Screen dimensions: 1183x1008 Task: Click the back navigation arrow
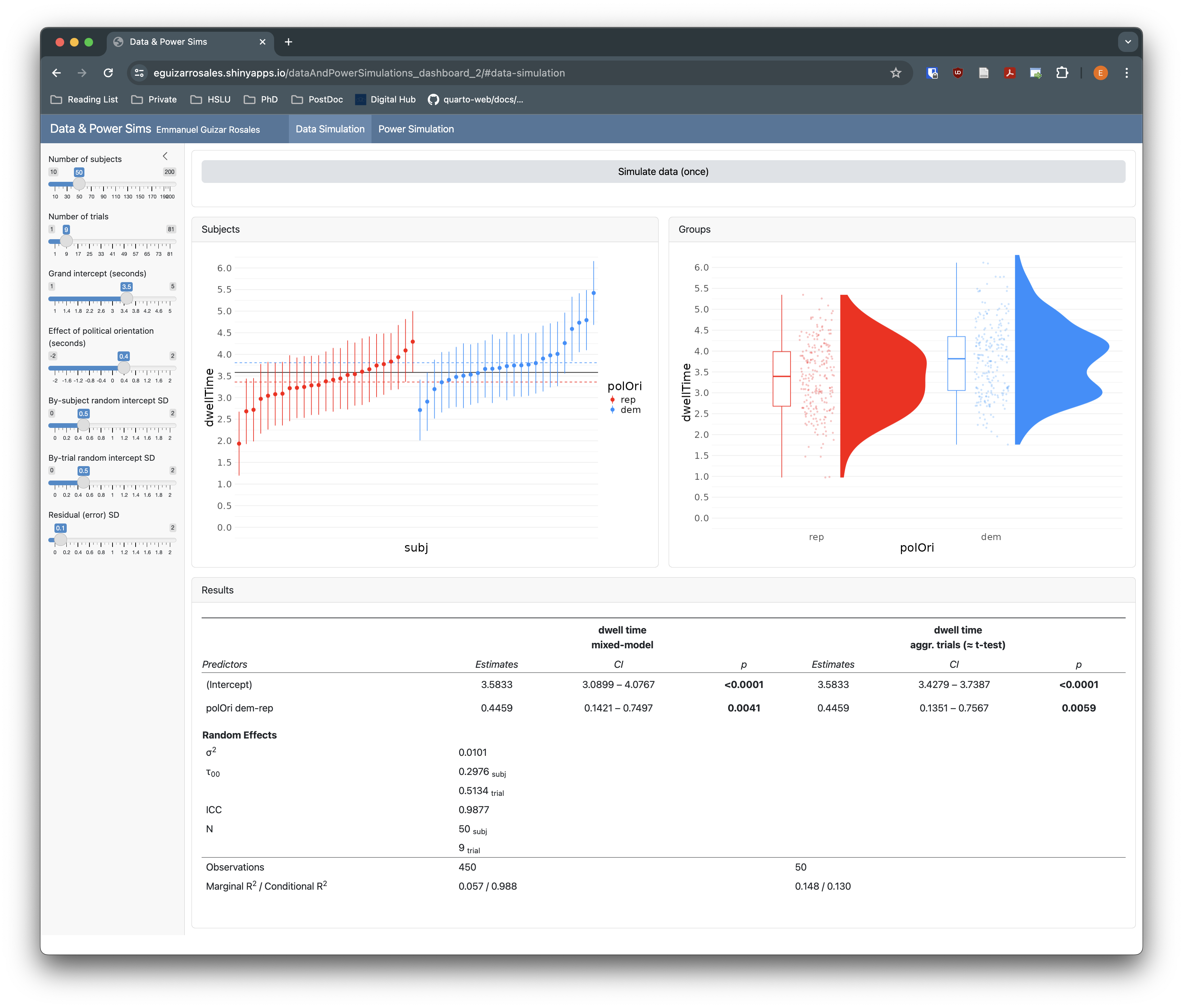(x=56, y=73)
